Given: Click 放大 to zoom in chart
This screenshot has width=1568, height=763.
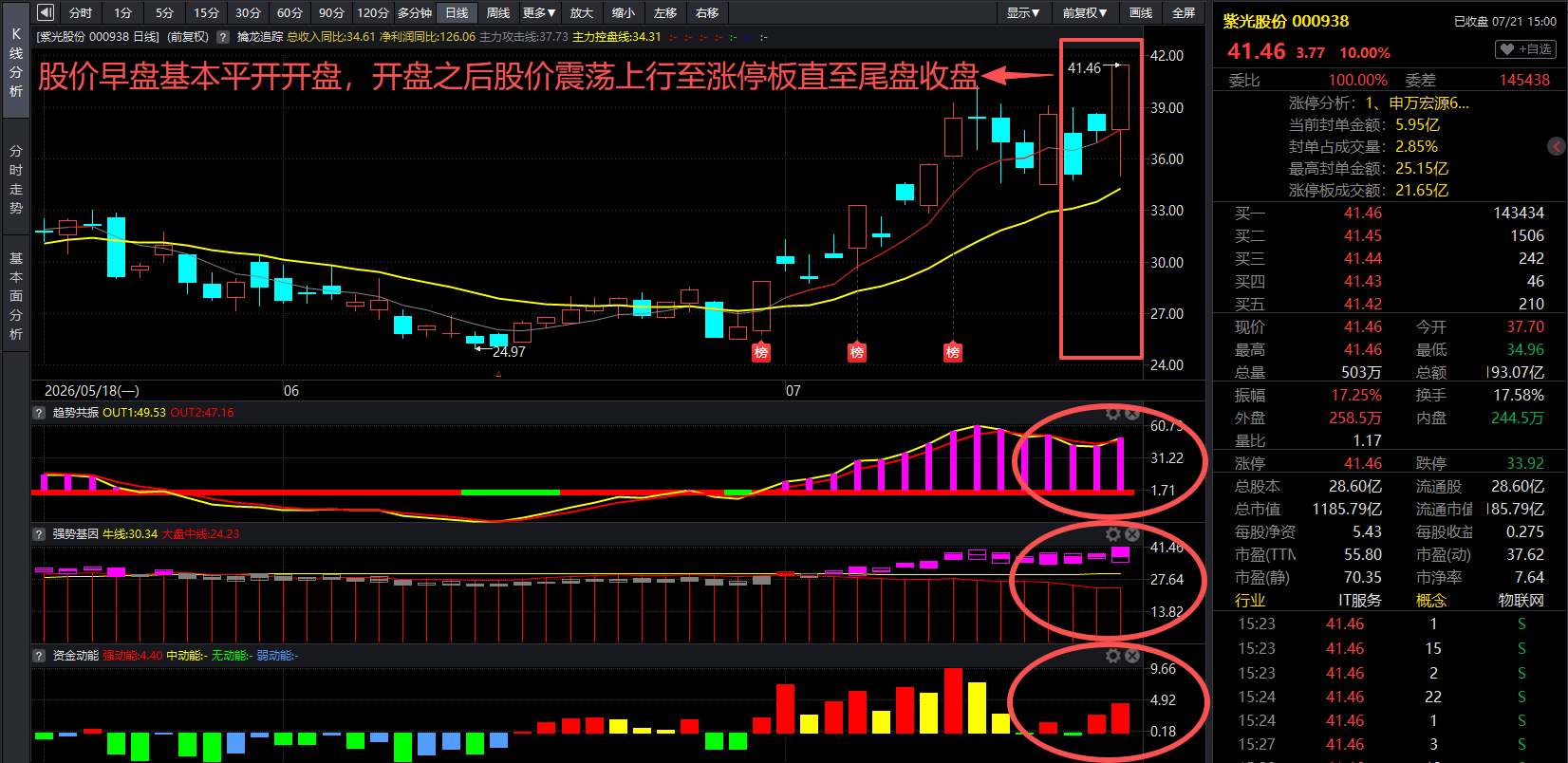Looking at the screenshot, I should [582, 12].
